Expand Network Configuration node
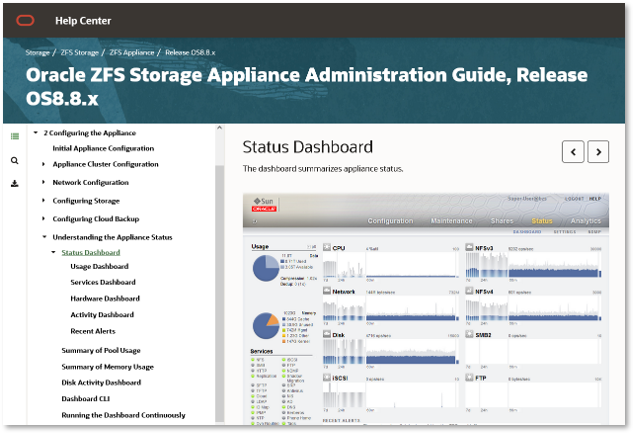634x434 pixels. (44, 182)
